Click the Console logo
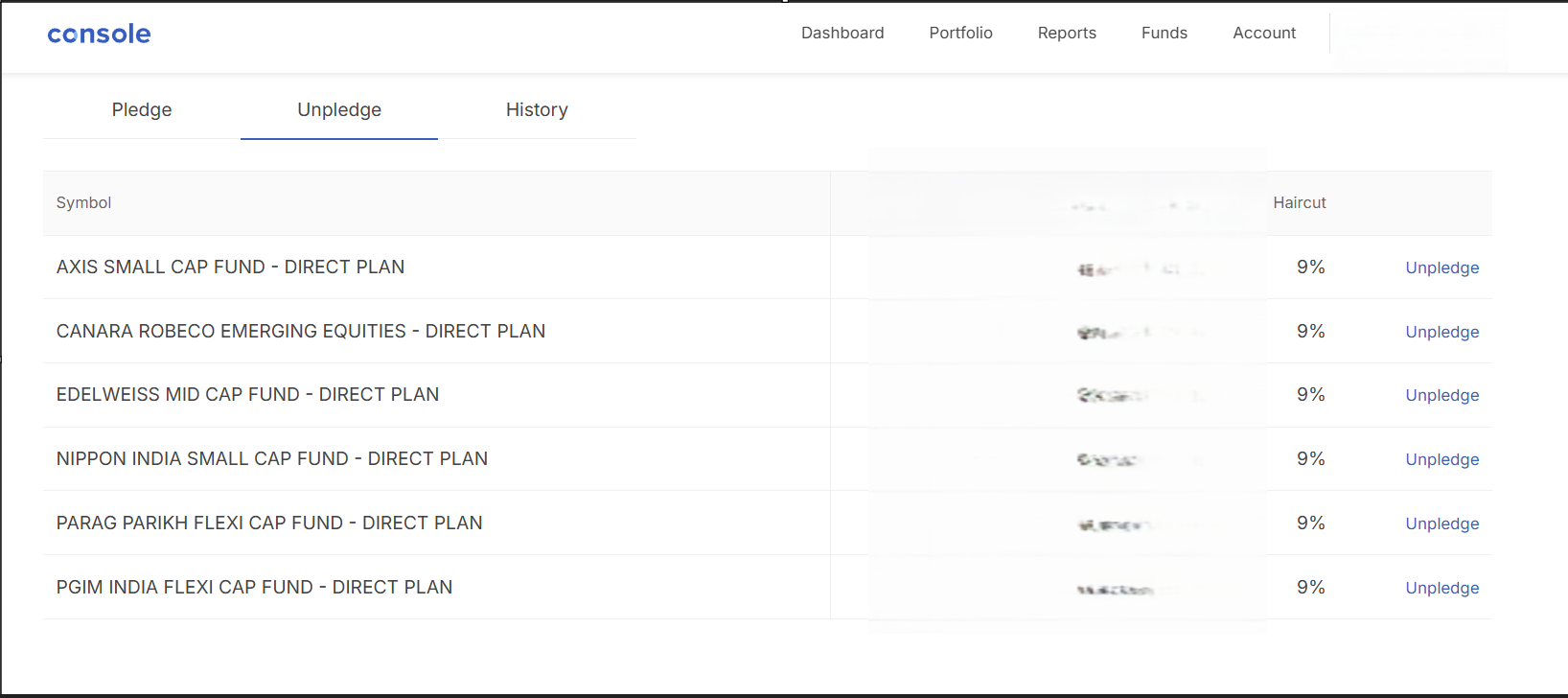The width and height of the screenshot is (1568, 698). 99,35
